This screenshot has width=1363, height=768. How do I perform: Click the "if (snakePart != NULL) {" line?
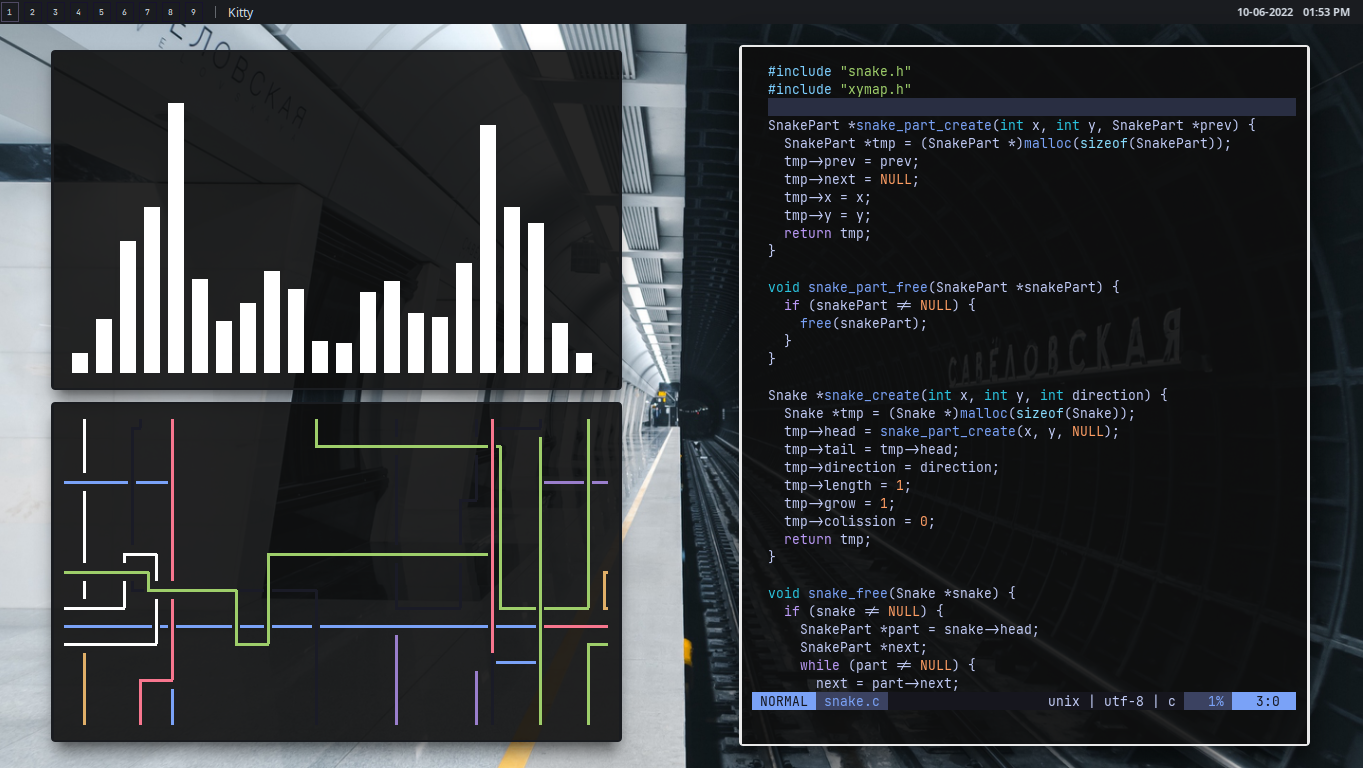click(880, 305)
